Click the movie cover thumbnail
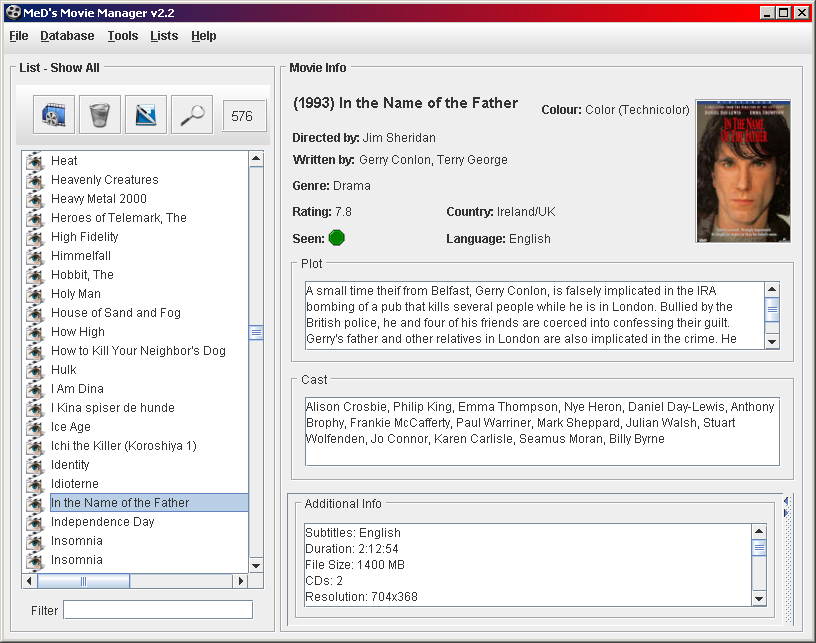This screenshot has width=816, height=643. pyautogui.click(x=743, y=171)
